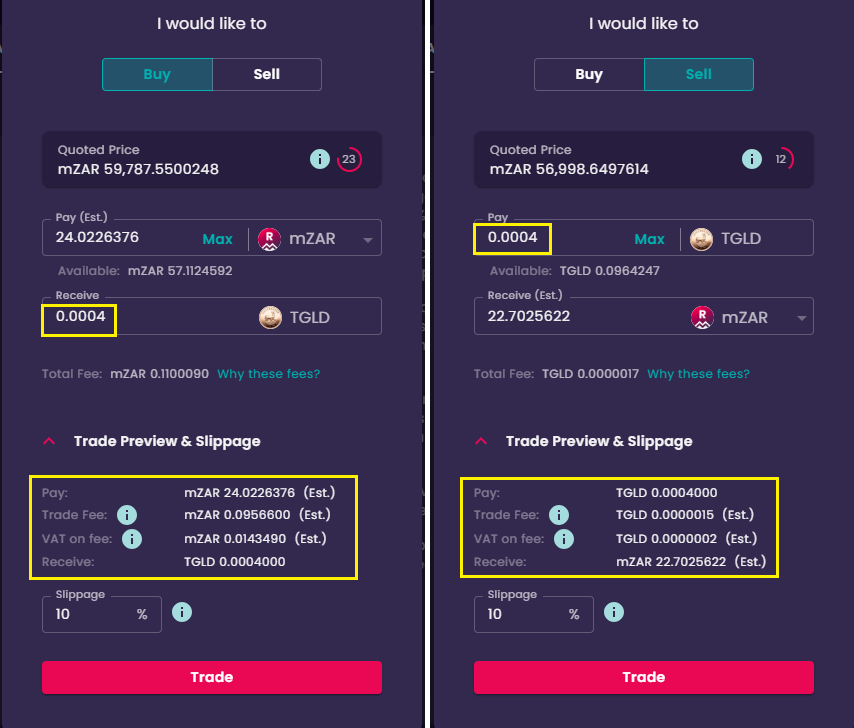Click Slippage info icon in Buy panel
This screenshot has height=728, width=854.
(182, 612)
